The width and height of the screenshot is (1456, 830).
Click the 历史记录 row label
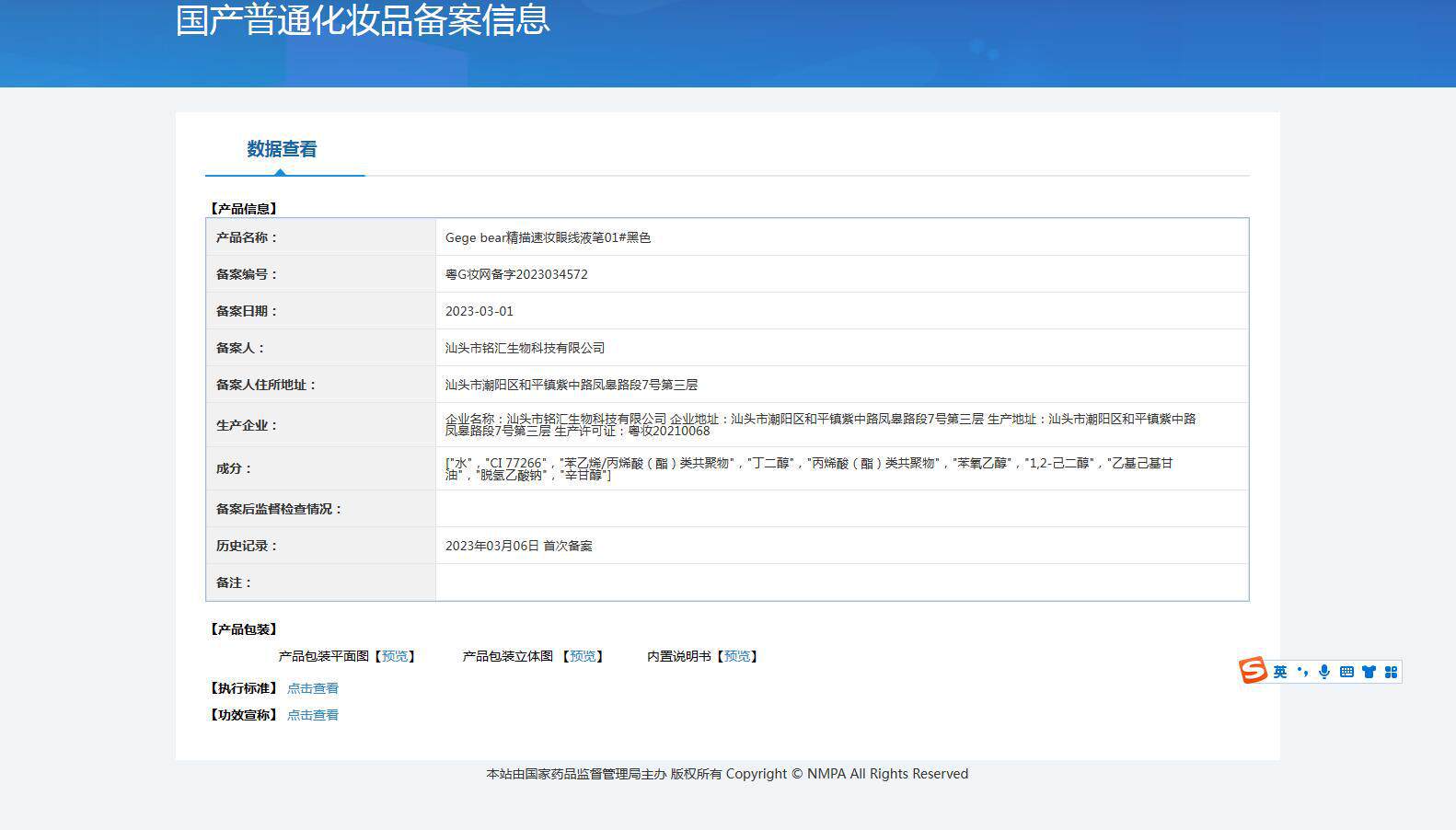pos(247,546)
